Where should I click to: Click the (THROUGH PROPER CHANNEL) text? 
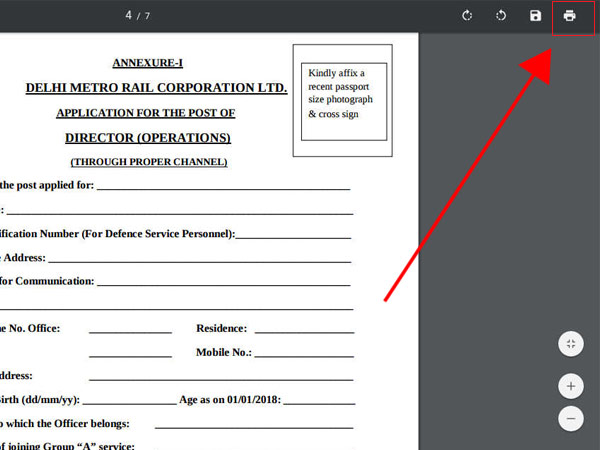(149, 162)
